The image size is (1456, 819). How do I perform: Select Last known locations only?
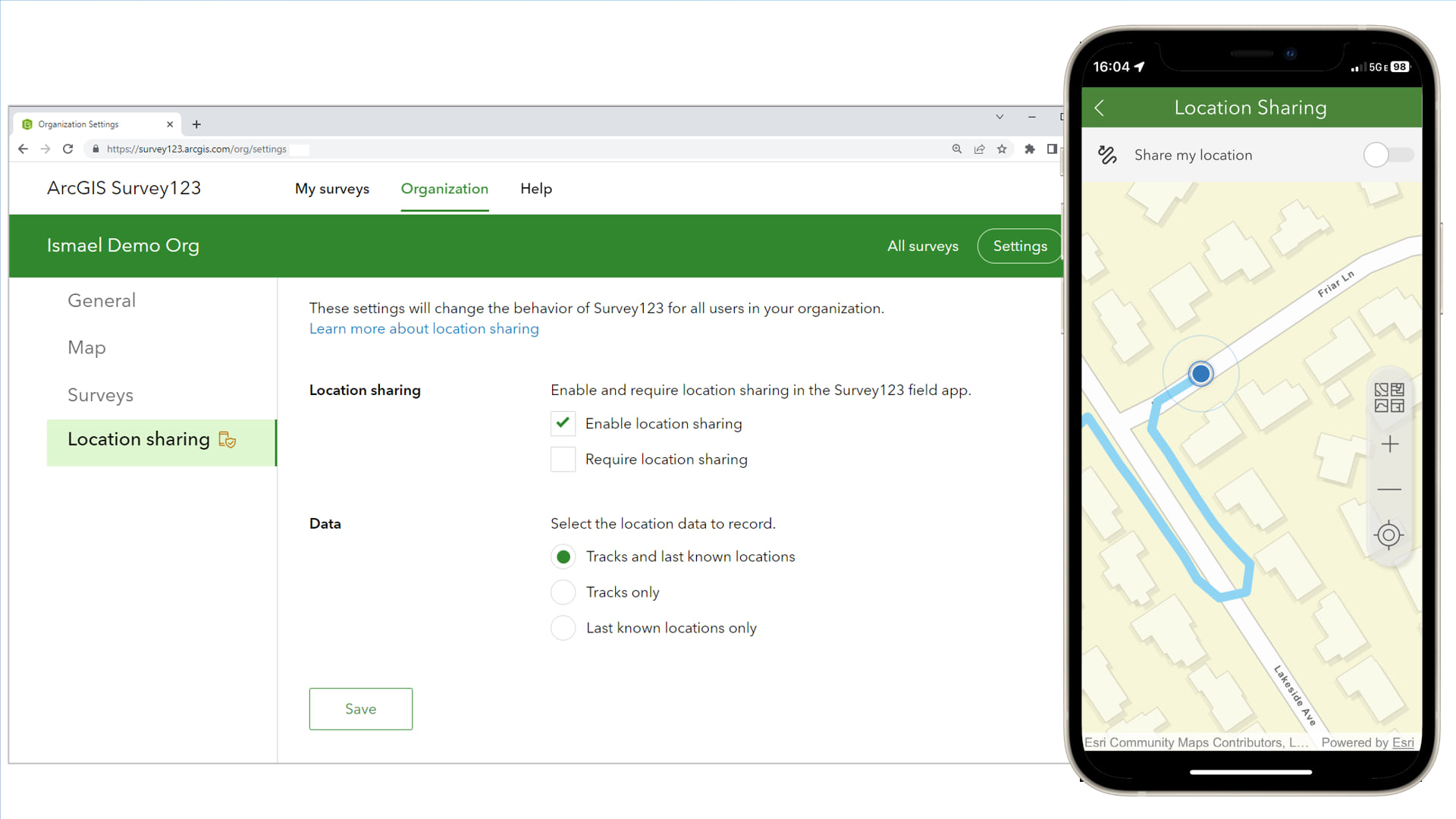(563, 628)
